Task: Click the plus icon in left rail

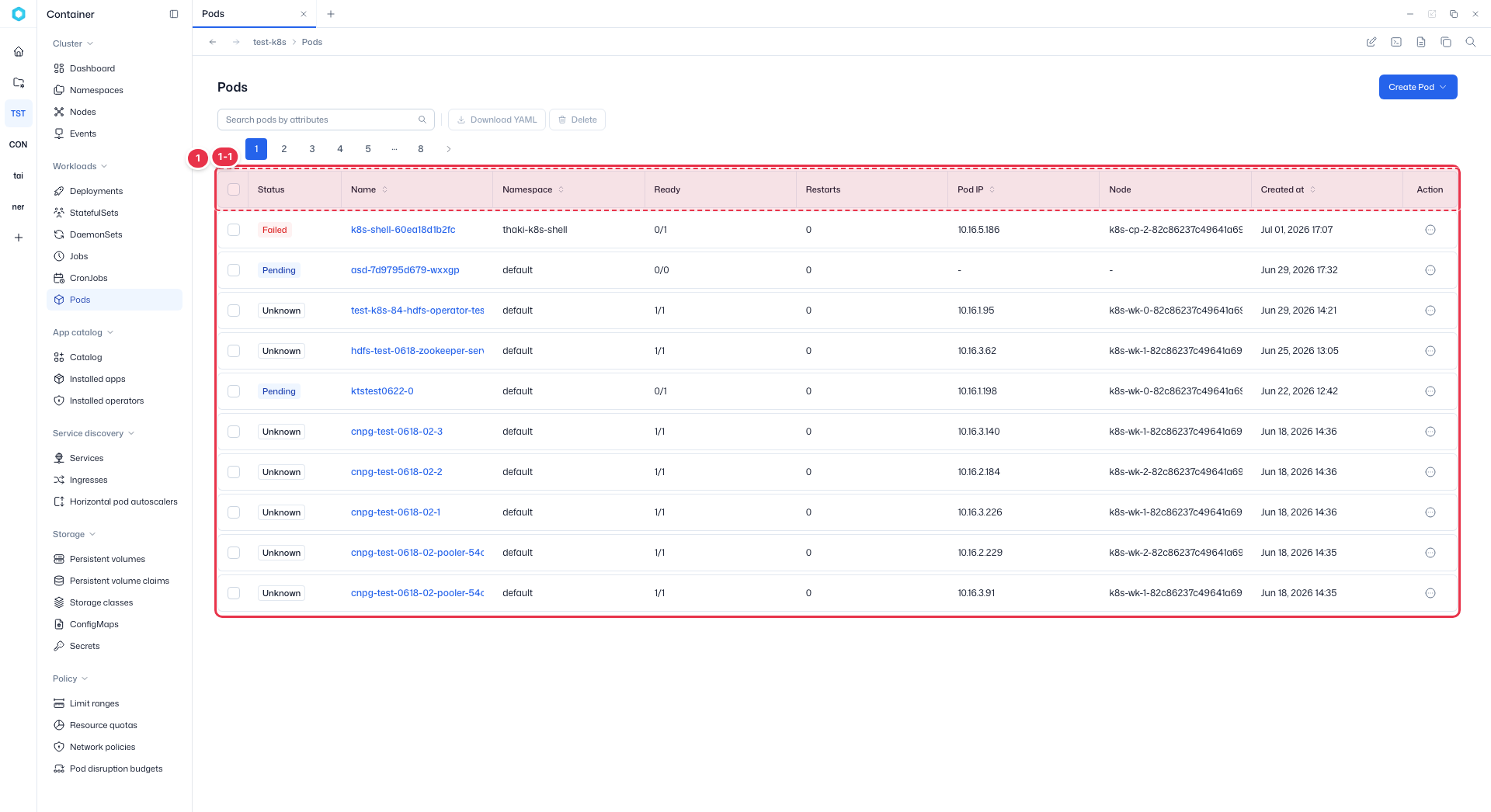Action: [x=19, y=238]
